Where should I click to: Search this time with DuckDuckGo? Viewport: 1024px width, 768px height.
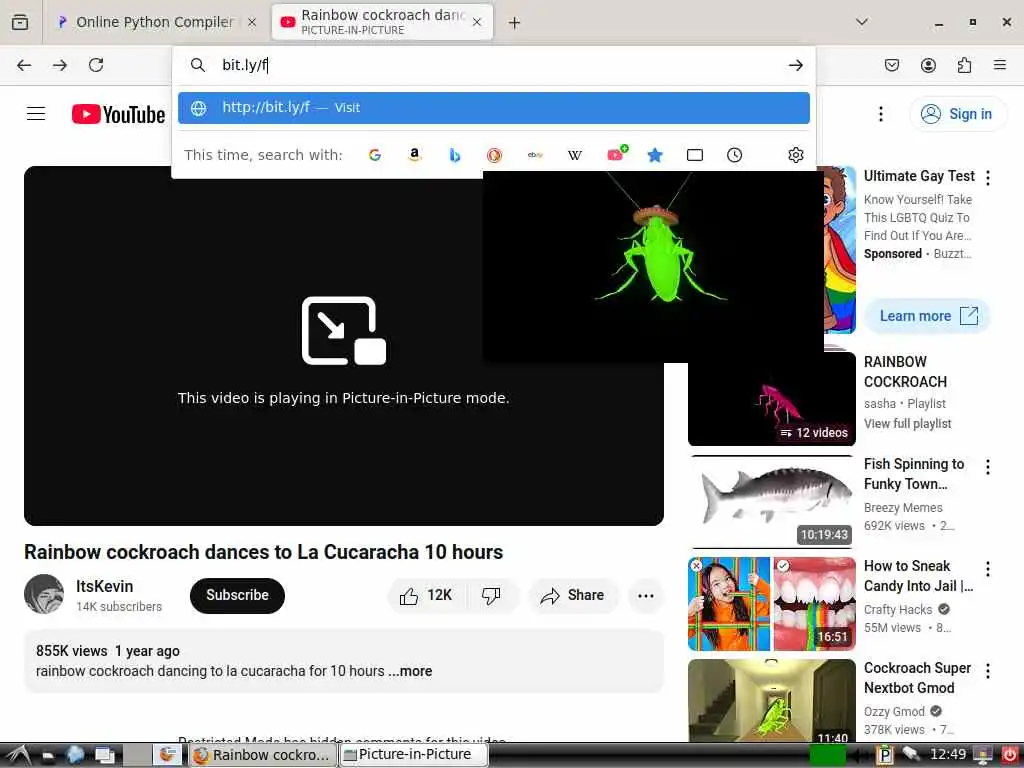(x=494, y=155)
